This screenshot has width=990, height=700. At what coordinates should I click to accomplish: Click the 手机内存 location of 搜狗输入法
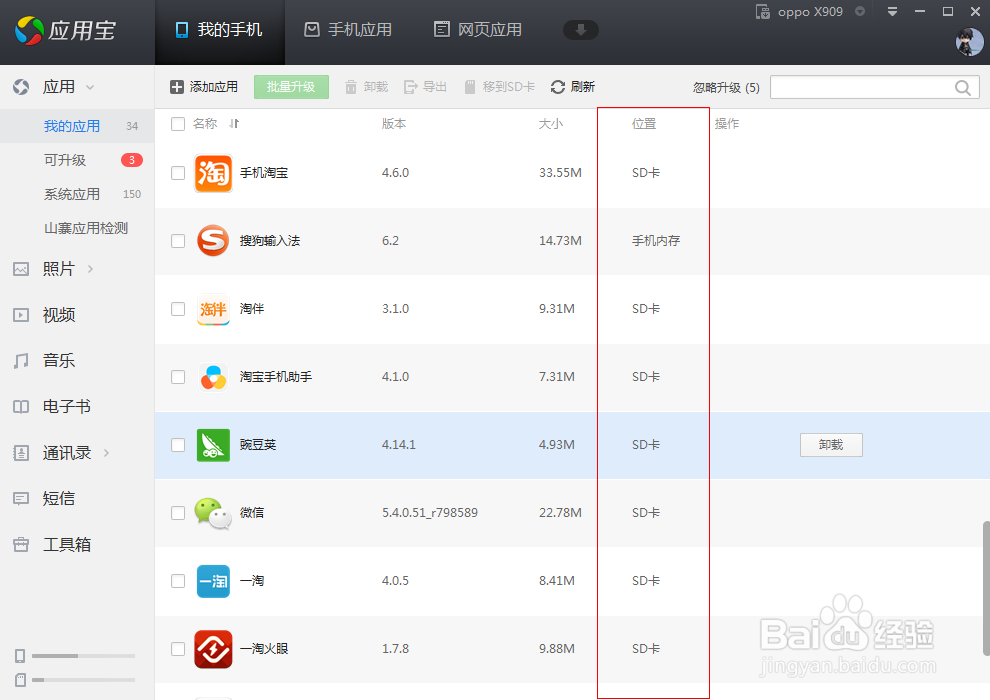coord(656,241)
